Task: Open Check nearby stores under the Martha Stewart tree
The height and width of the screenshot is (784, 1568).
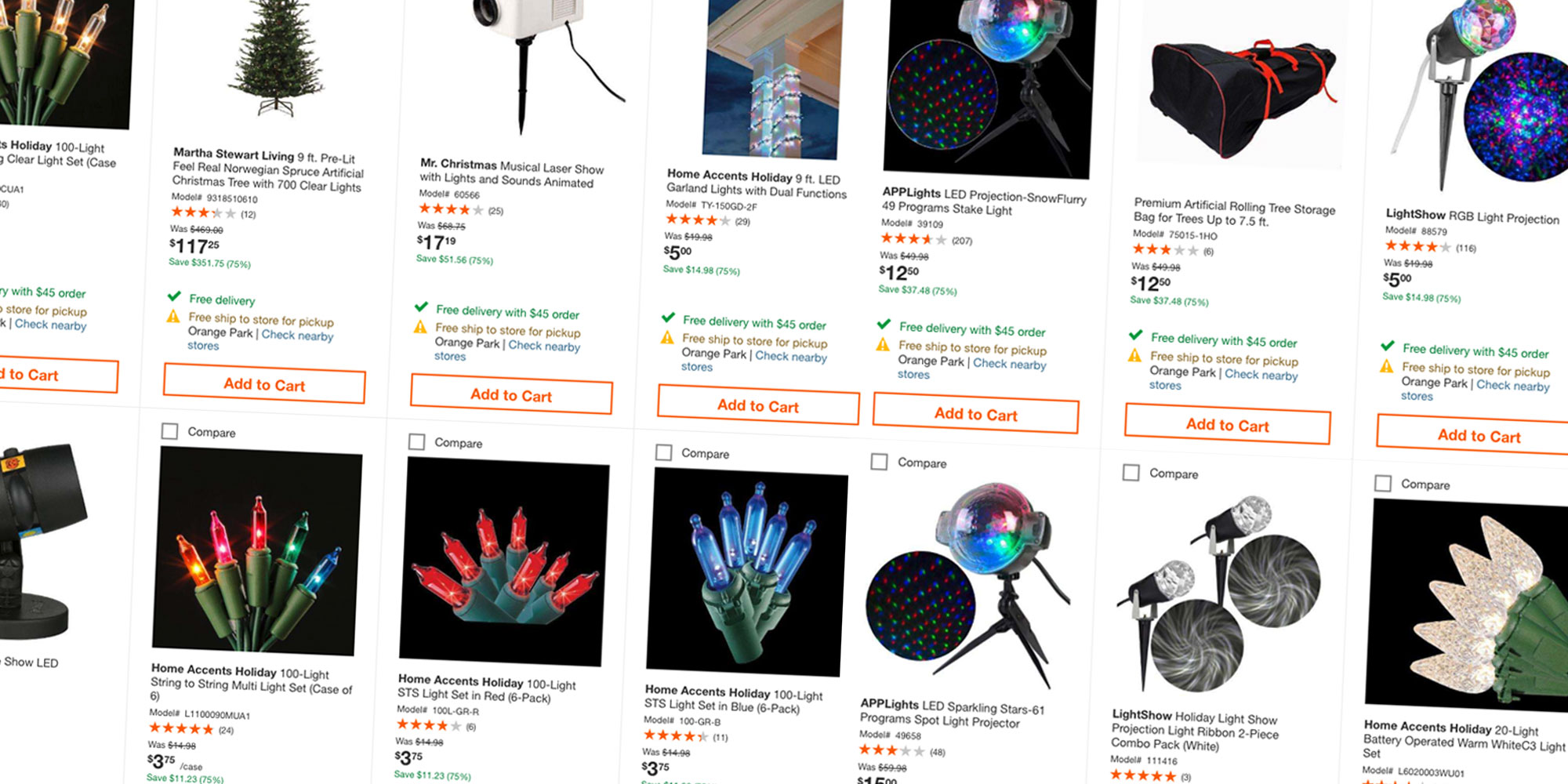Action: click(x=296, y=335)
